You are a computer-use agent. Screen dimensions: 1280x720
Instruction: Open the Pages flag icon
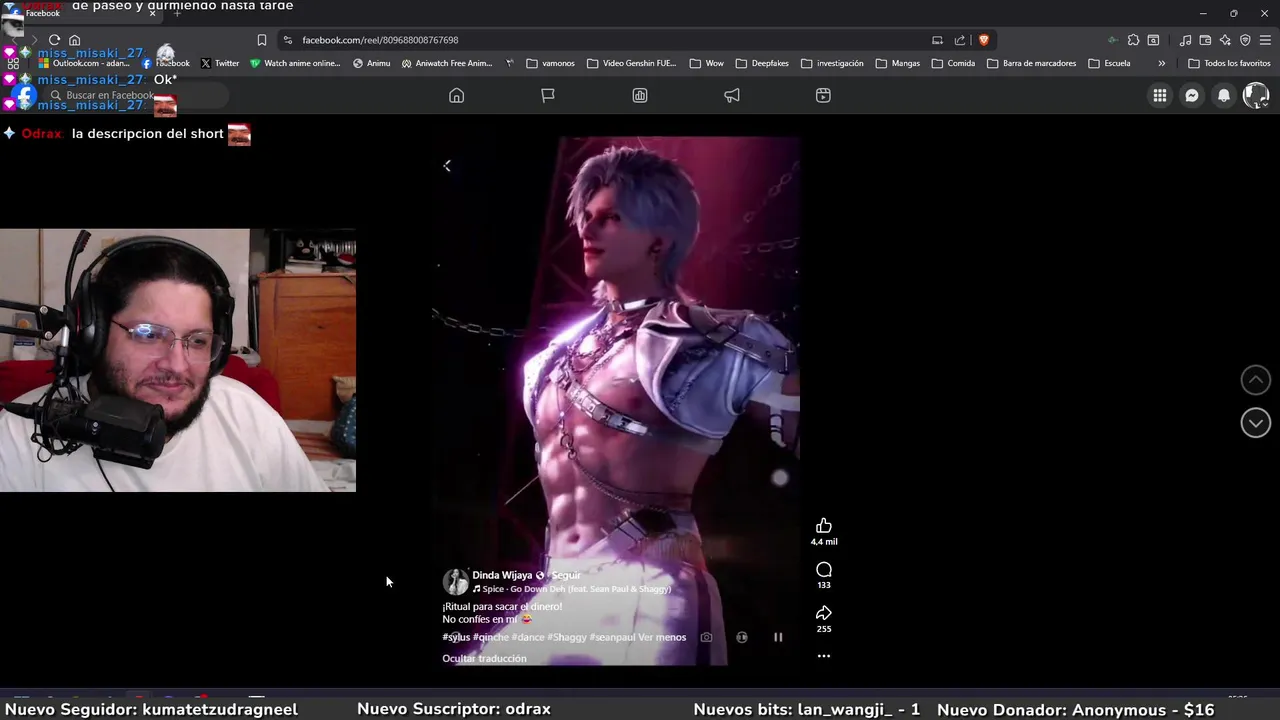(548, 95)
